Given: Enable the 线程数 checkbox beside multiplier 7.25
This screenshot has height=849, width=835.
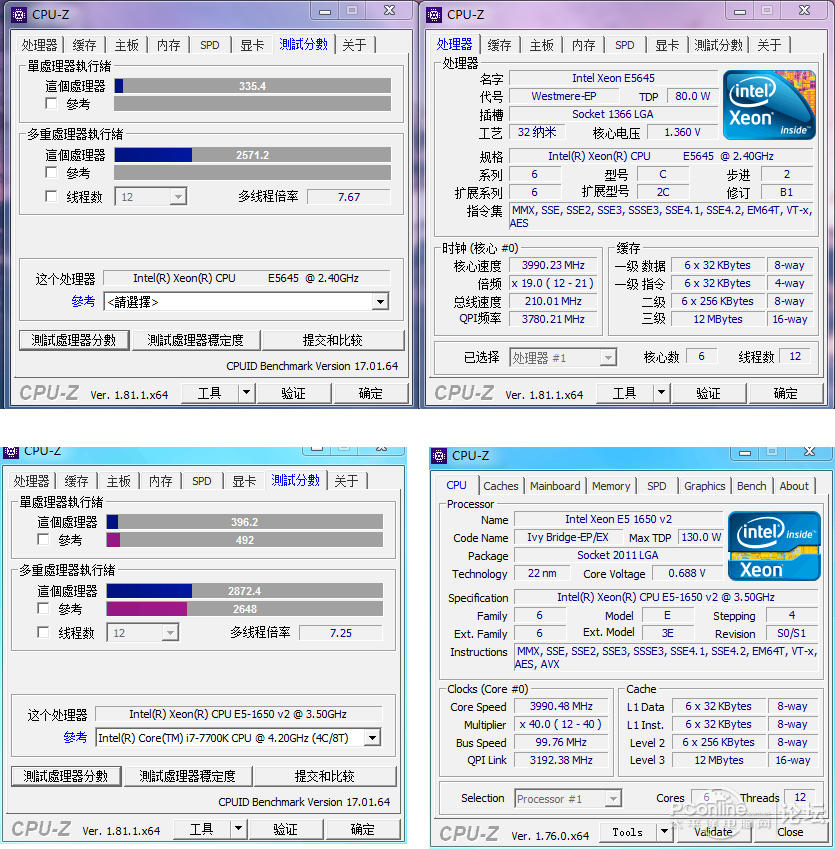Looking at the screenshot, I should pyautogui.click(x=43, y=632).
